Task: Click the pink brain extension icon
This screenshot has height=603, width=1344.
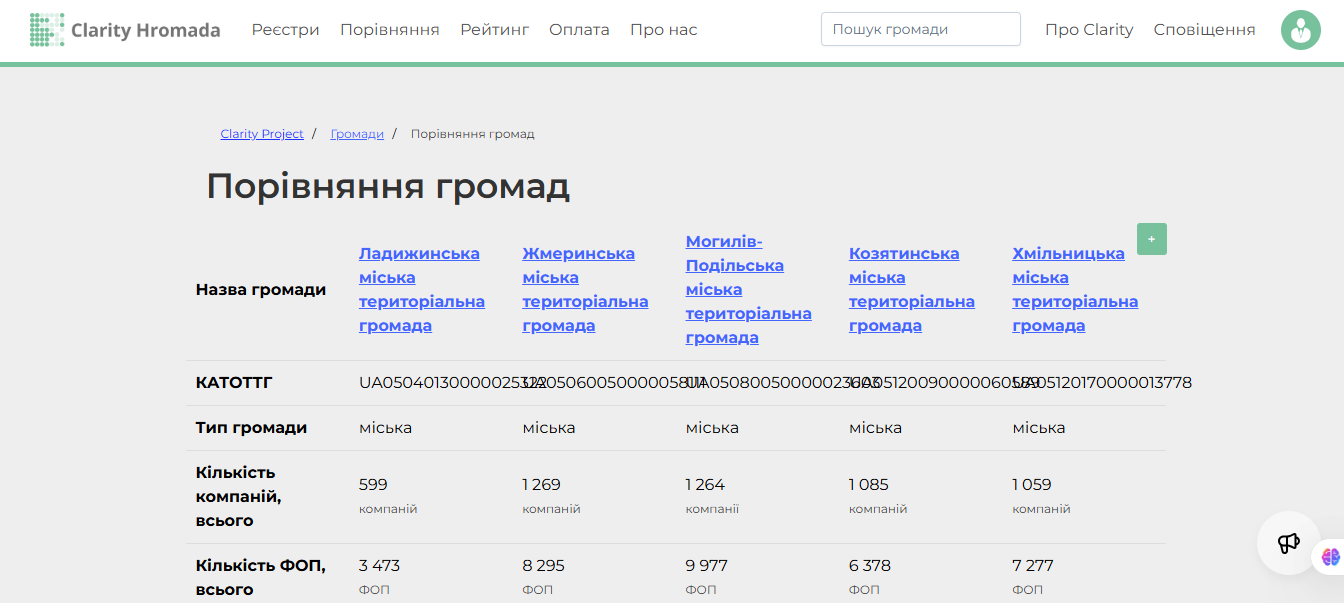Action: (1330, 557)
